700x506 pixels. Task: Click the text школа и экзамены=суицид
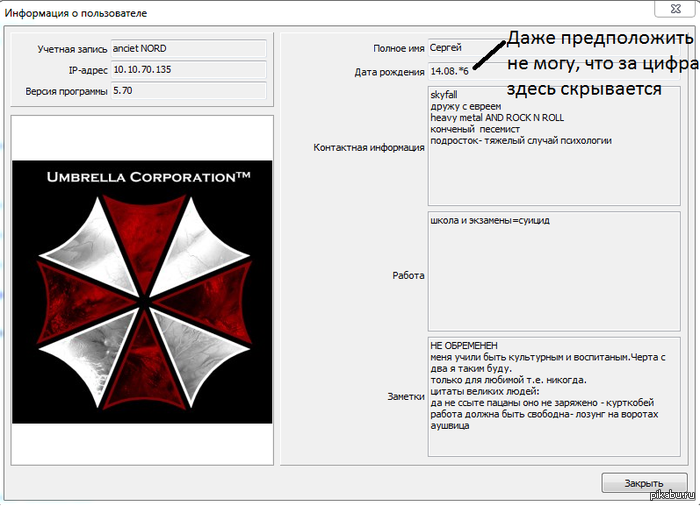coord(489,220)
